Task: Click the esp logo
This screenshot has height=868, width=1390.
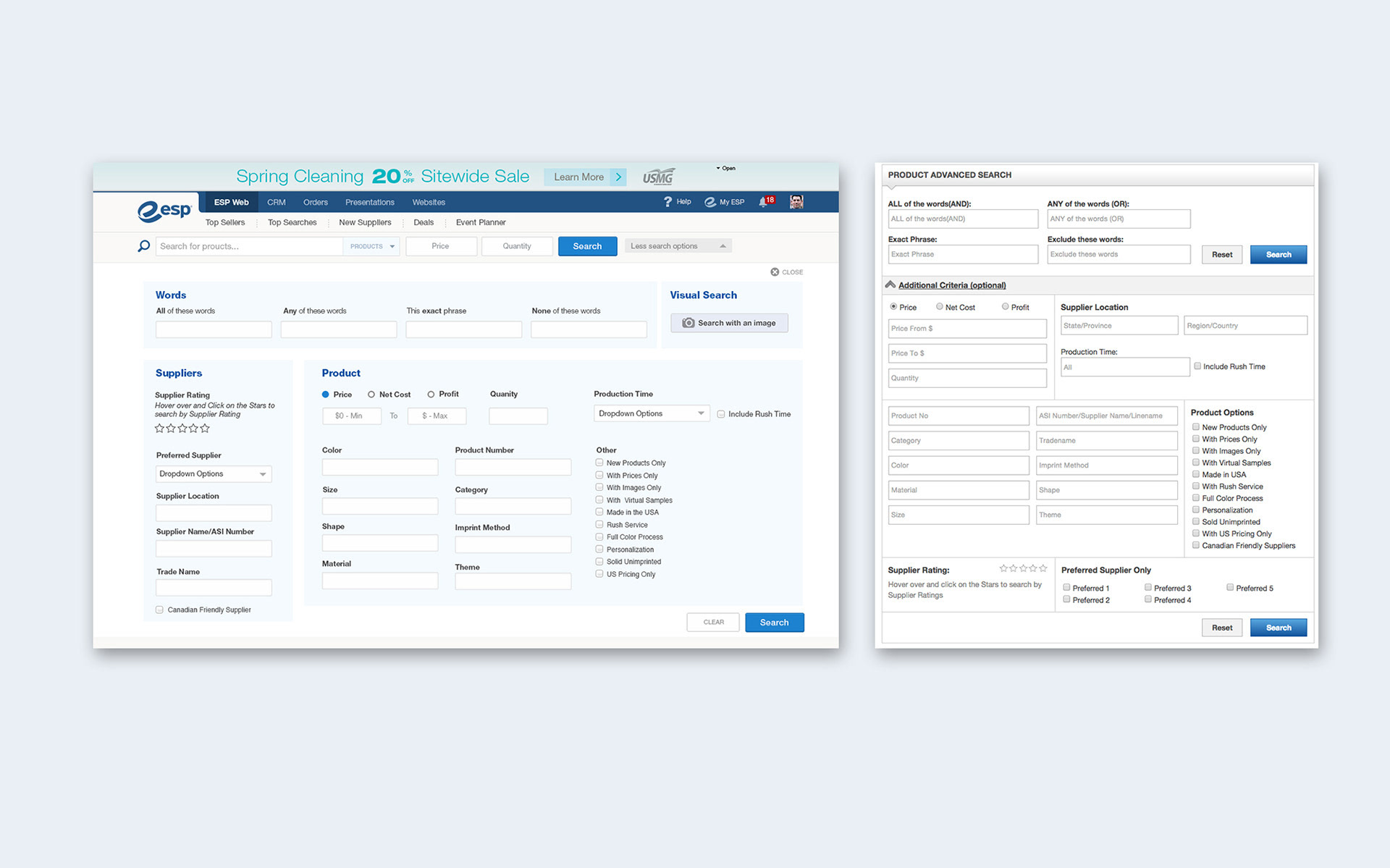Action: [165, 210]
